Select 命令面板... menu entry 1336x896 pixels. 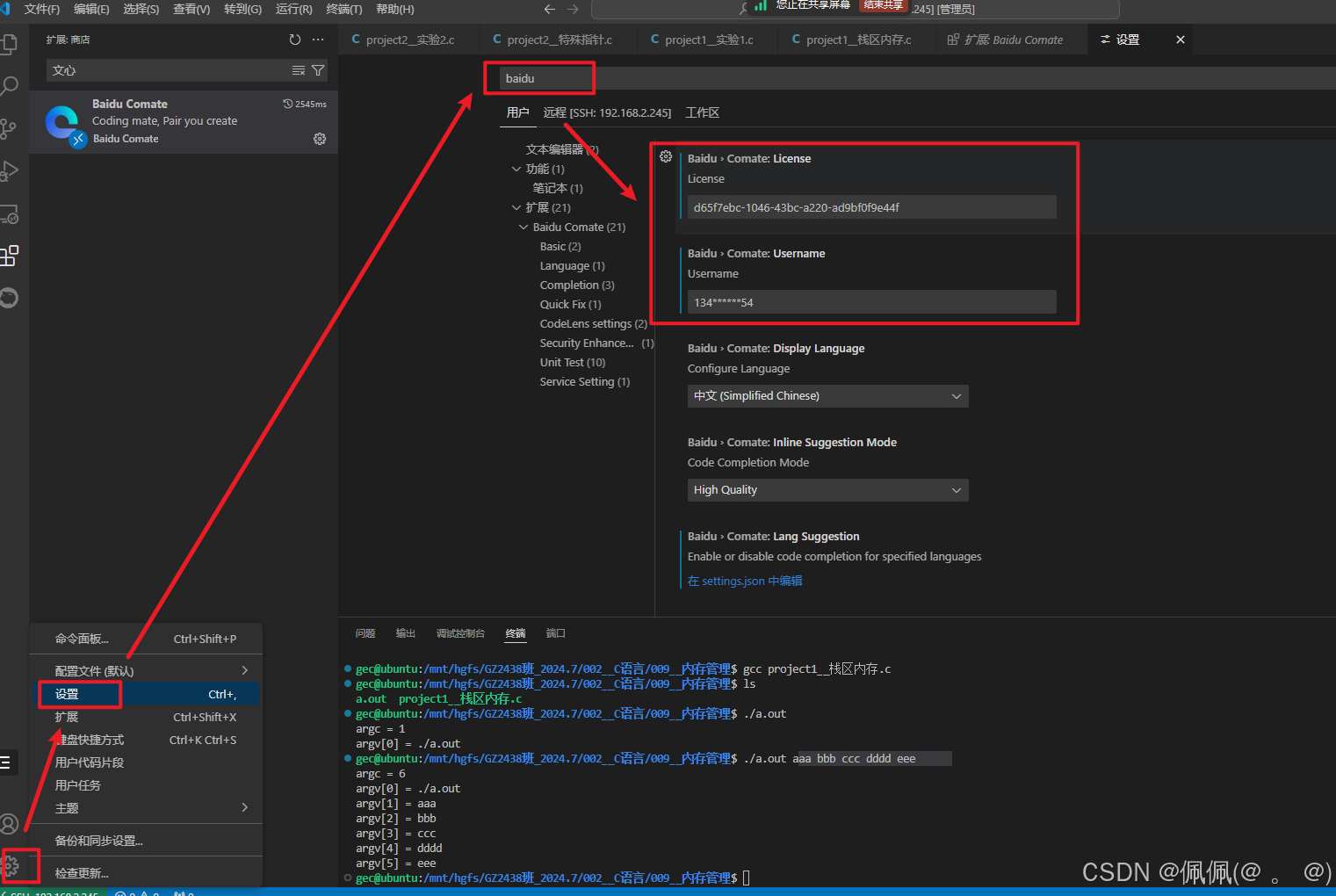[146, 639]
